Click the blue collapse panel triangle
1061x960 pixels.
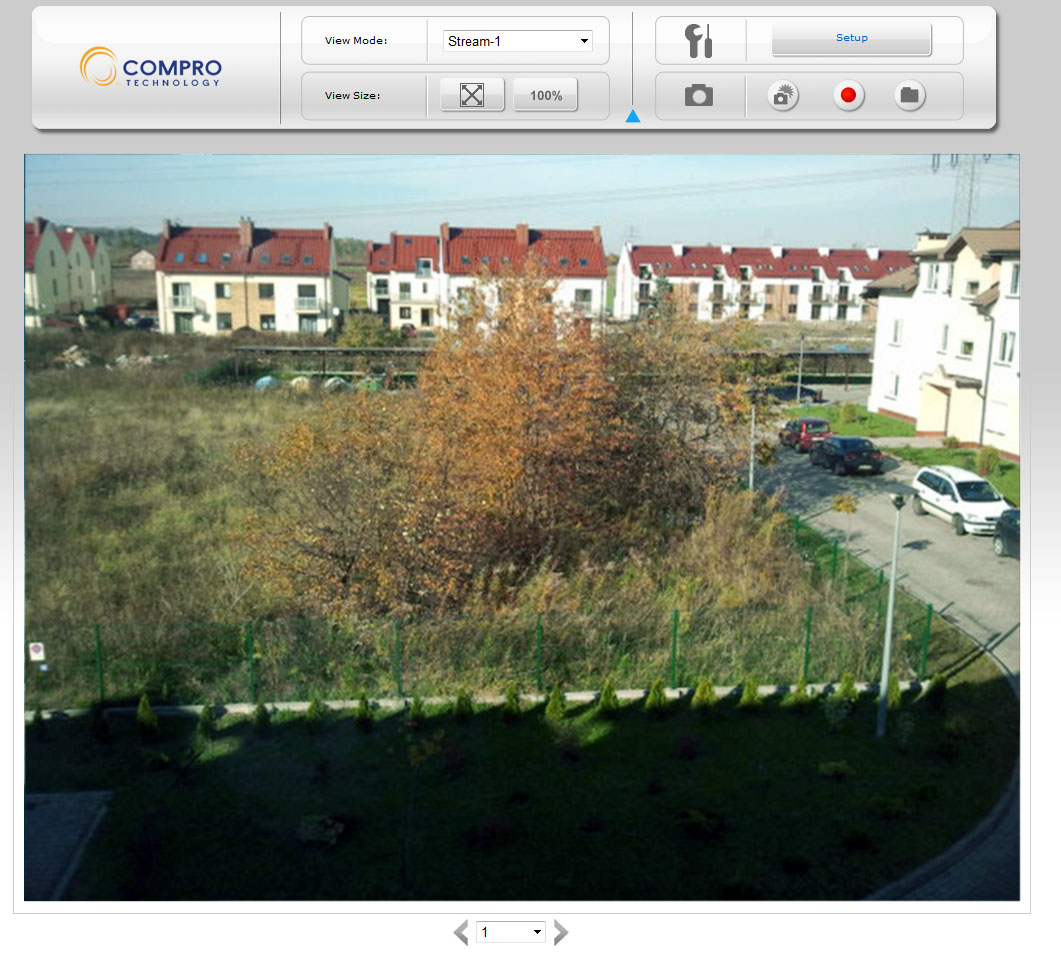point(633,116)
